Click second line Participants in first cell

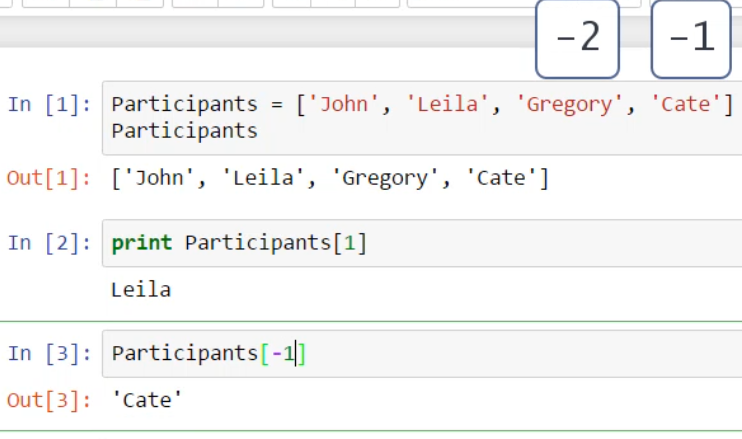(x=184, y=131)
